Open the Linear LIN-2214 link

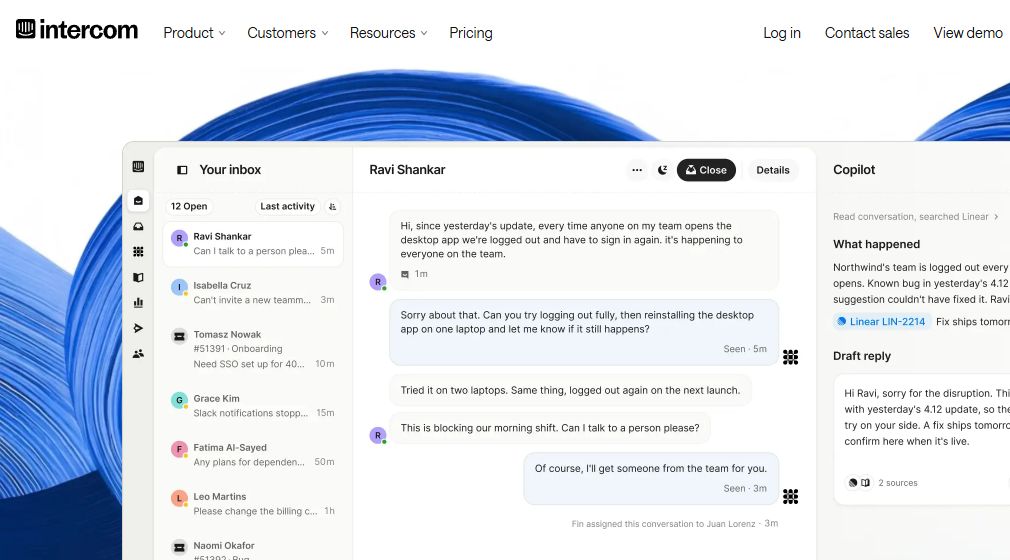coord(881,322)
